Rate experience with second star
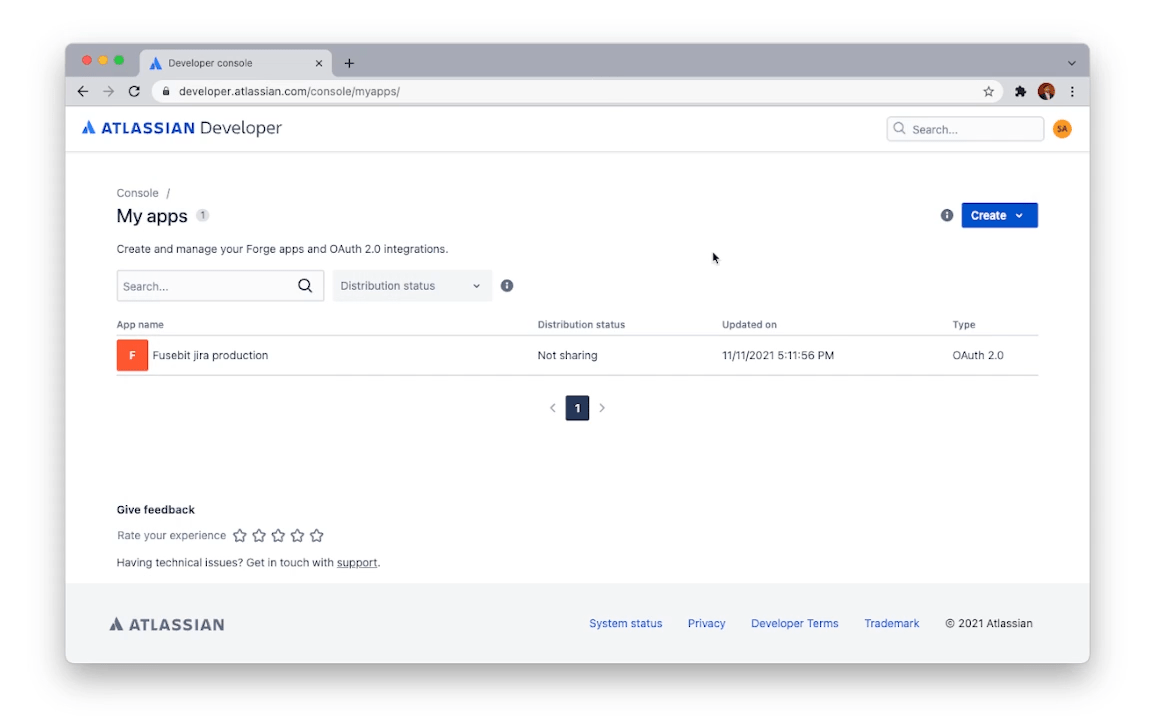This screenshot has height=720, width=1152. tap(259, 536)
